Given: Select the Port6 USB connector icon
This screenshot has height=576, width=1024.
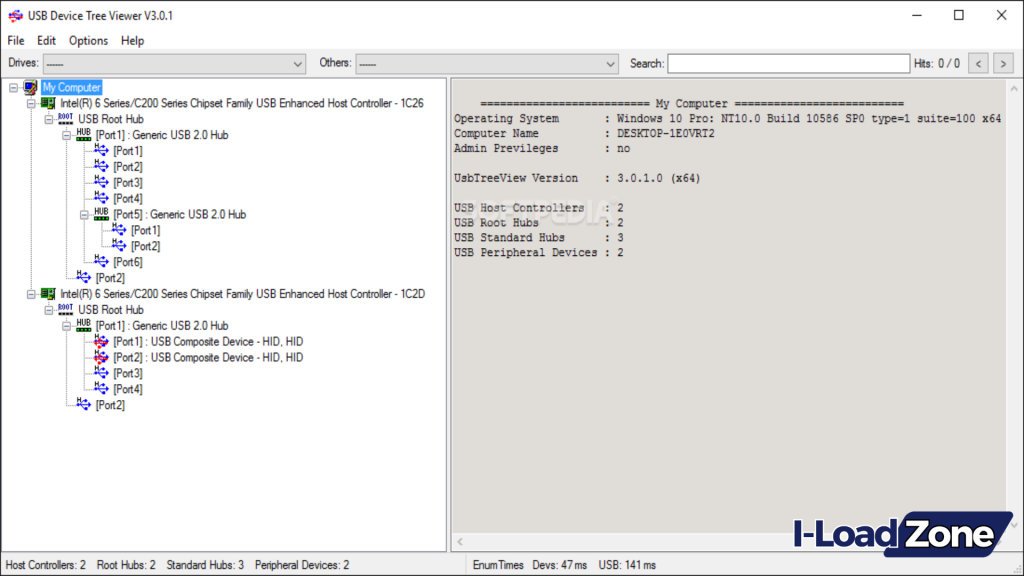Looking at the screenshot, I should 102,261.
